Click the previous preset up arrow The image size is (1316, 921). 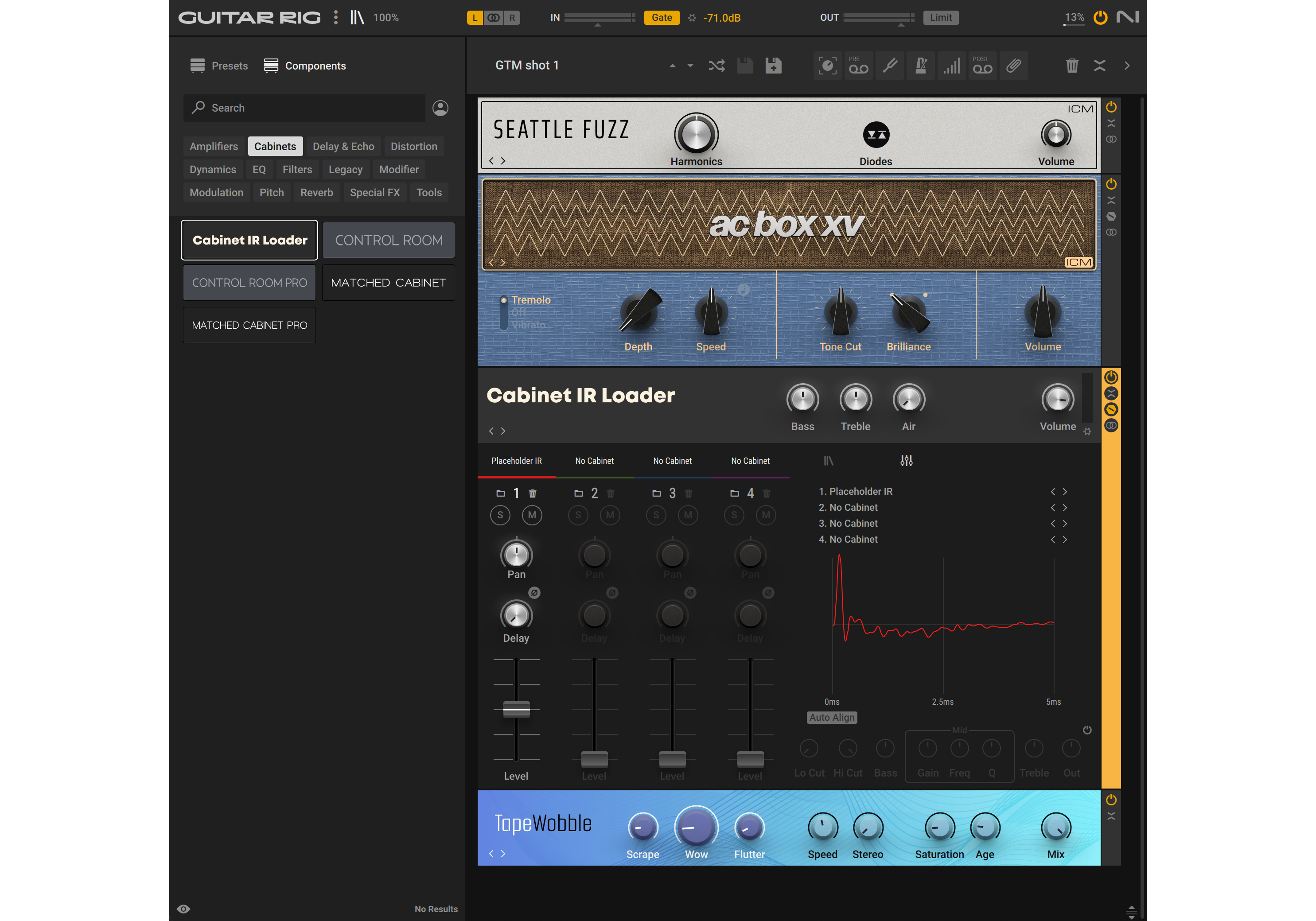(x=672, y=66)
